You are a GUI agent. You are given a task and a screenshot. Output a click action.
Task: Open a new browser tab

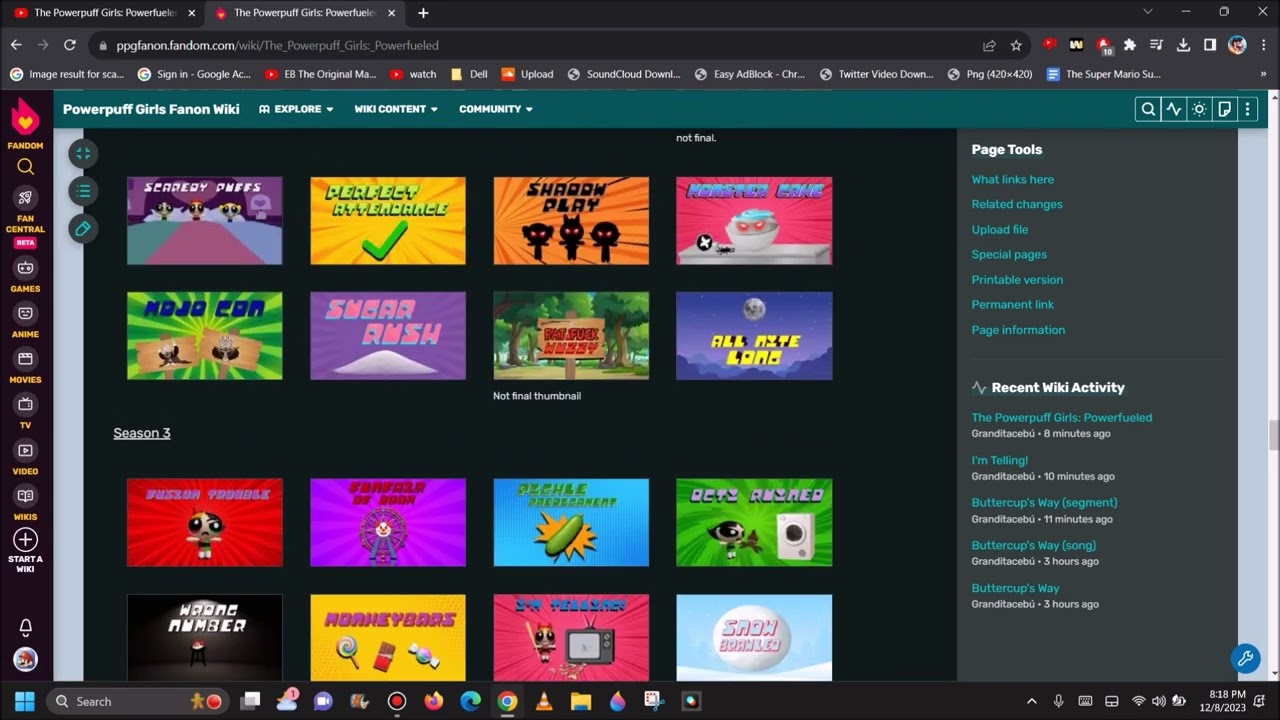click(423, 13)
